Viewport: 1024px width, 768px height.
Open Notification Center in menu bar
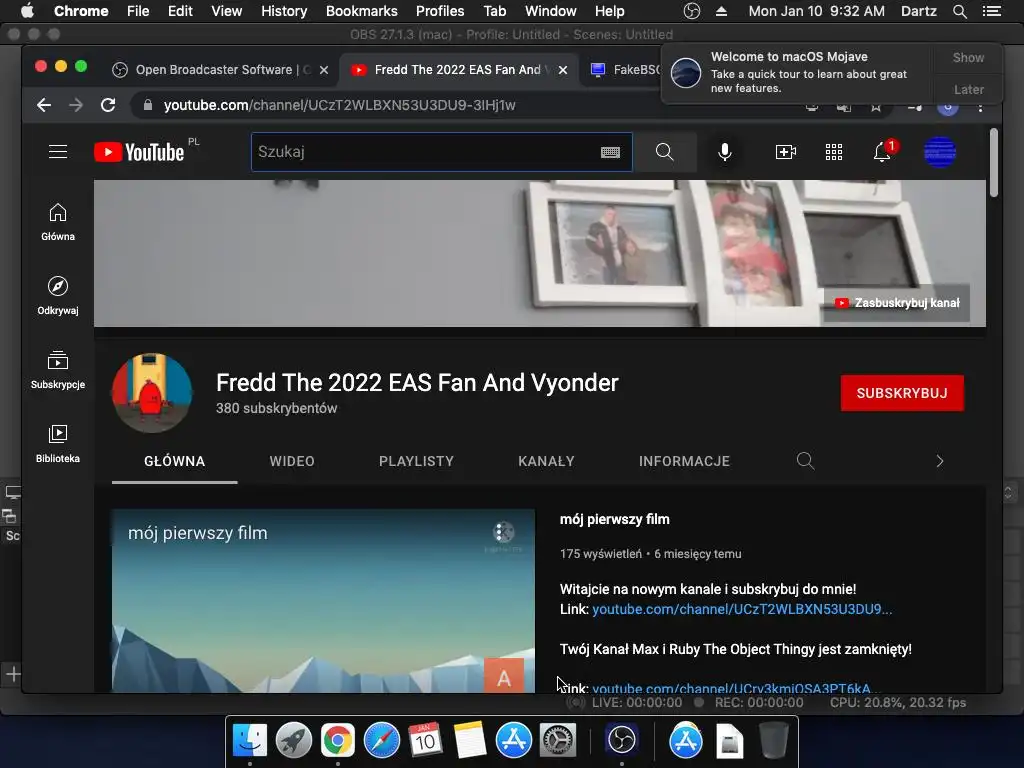[991, 11]
